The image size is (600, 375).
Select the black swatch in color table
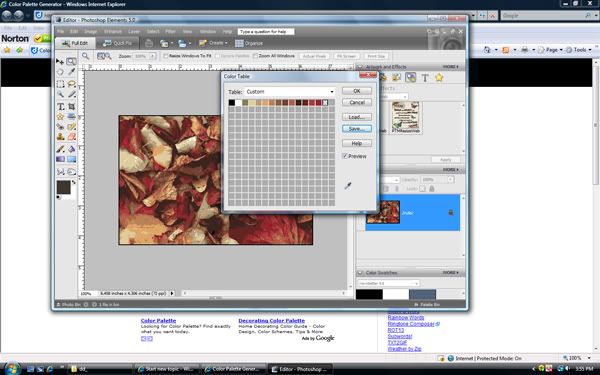coord(232,103)
